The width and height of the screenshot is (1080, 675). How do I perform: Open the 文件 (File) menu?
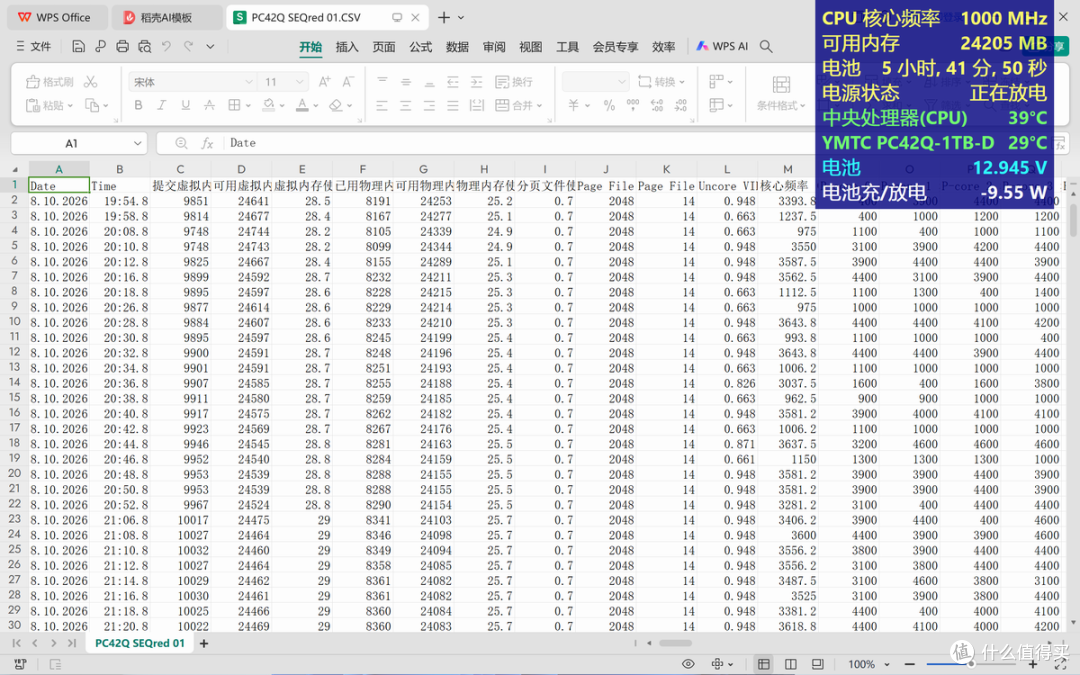pyautogui.click(x=34, y=46)
